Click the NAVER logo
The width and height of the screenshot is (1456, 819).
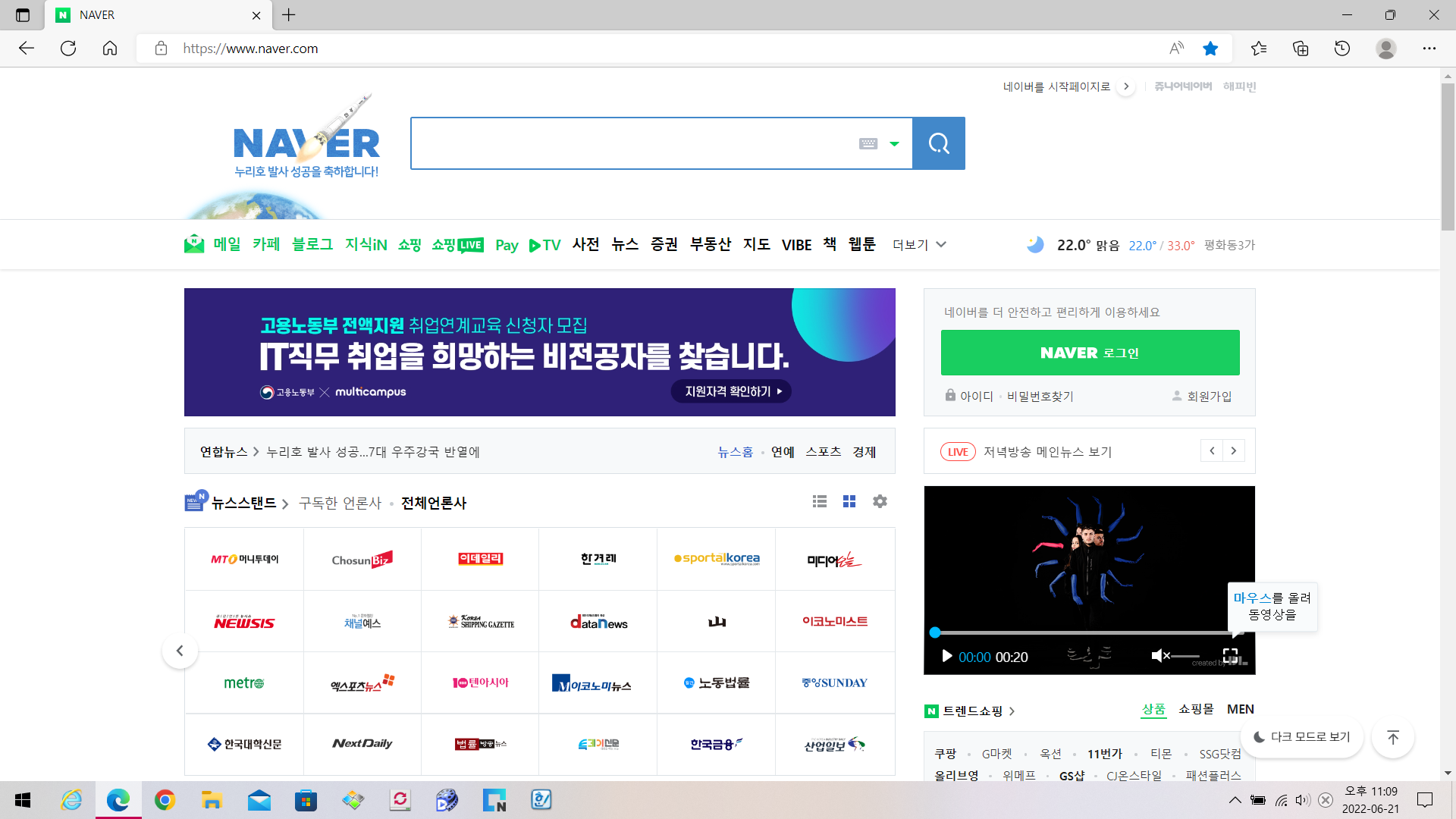tap(306, 143)
